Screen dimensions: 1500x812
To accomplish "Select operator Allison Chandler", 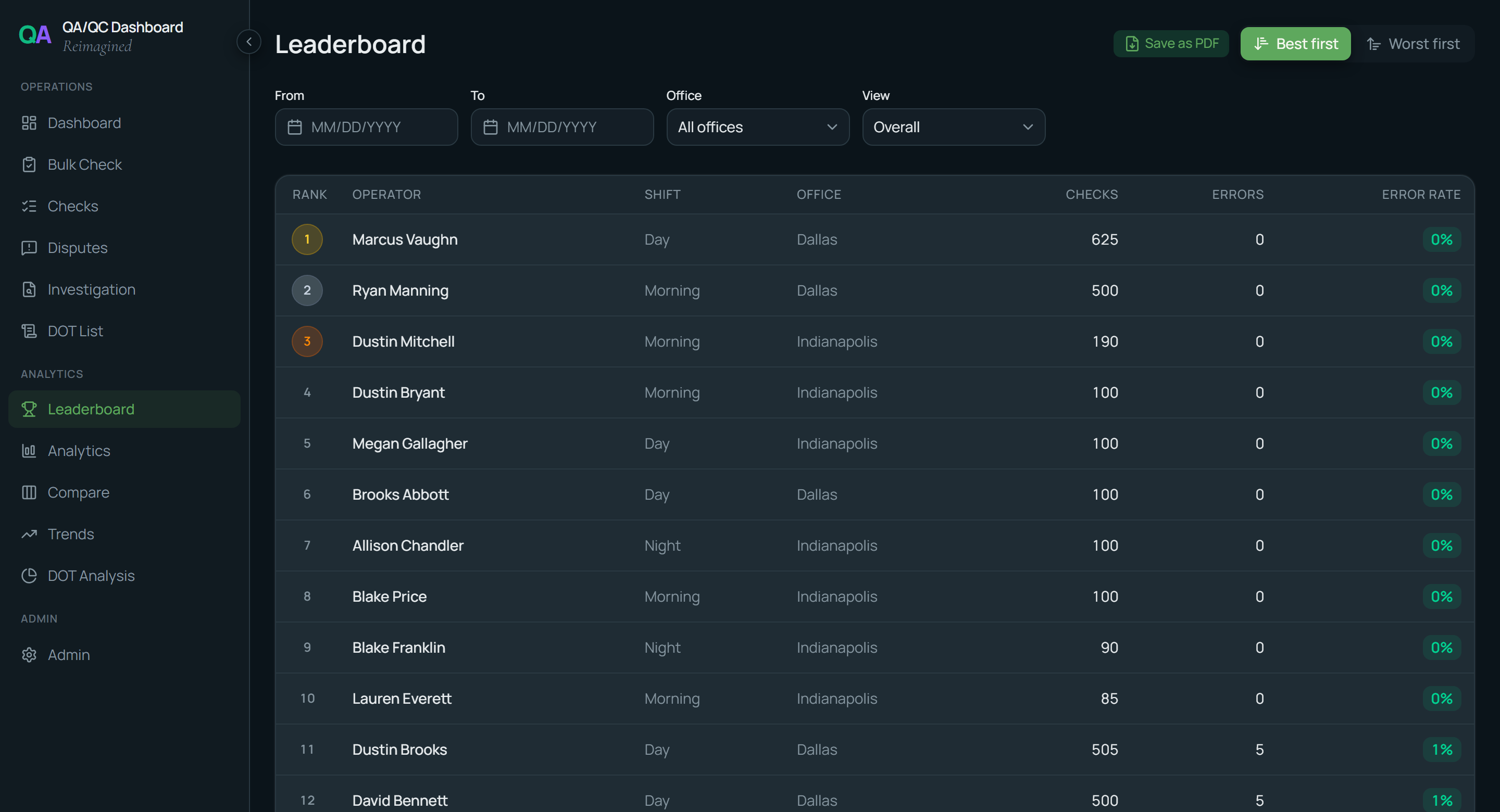I will click(408, 545).
